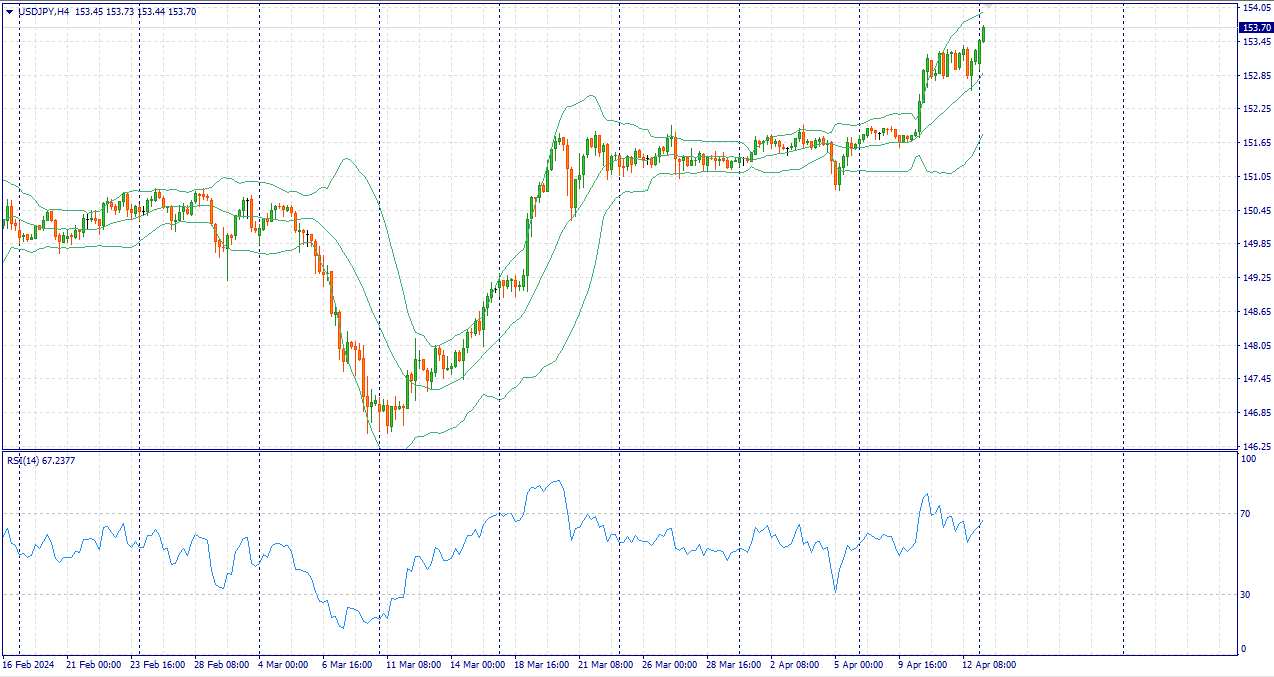This screenshot has height=677, width=1274.
Task: Click the triangle arrow beside USDJPY,H4
Action: pyautogui.click(x=10, y=12)
